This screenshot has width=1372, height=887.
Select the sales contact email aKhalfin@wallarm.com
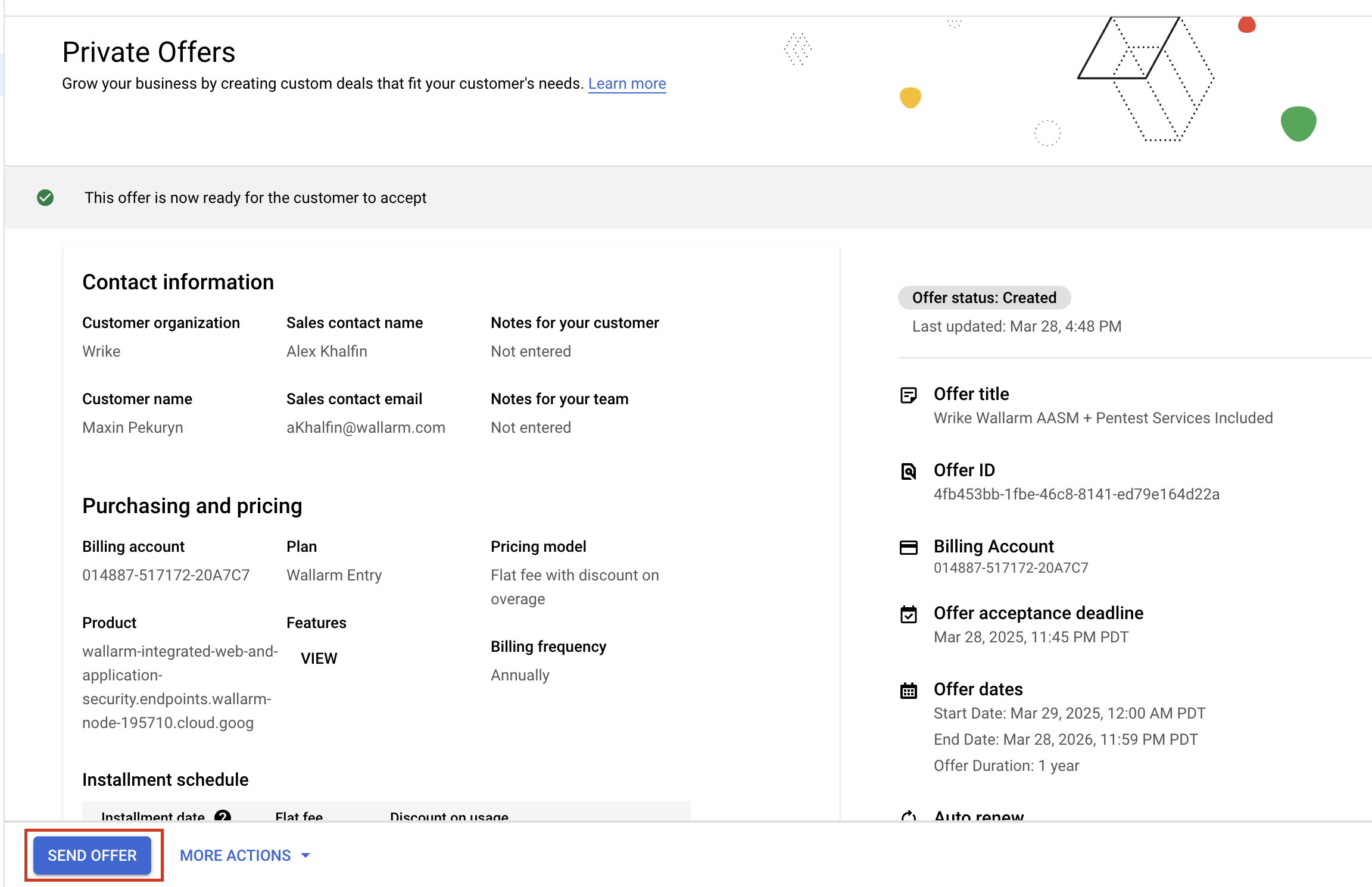[366, 427]
